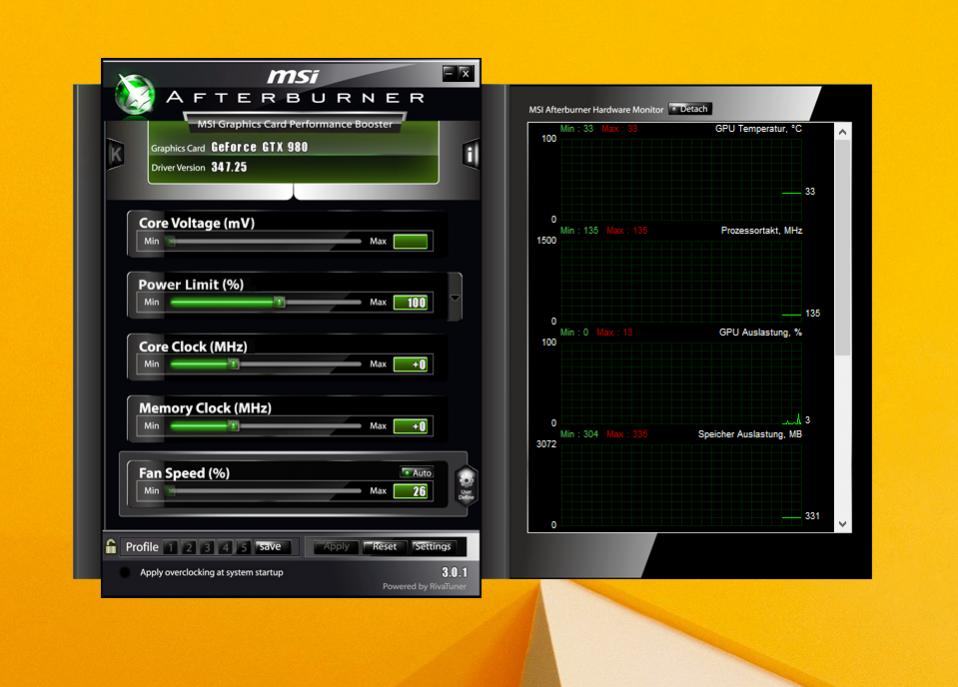Select profile slot 4

click(x=225, y=547)
